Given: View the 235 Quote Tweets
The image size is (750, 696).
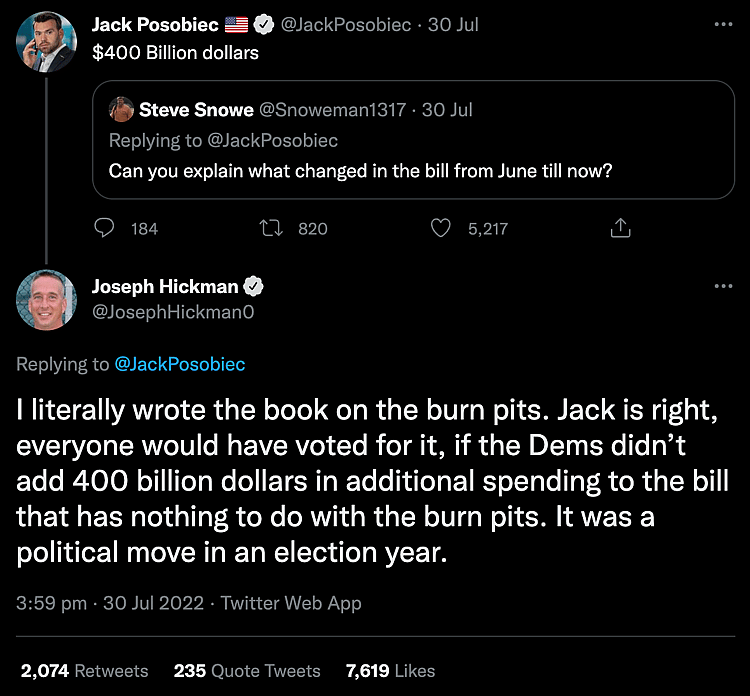Looking at the screenshot, I should [247, 670].
